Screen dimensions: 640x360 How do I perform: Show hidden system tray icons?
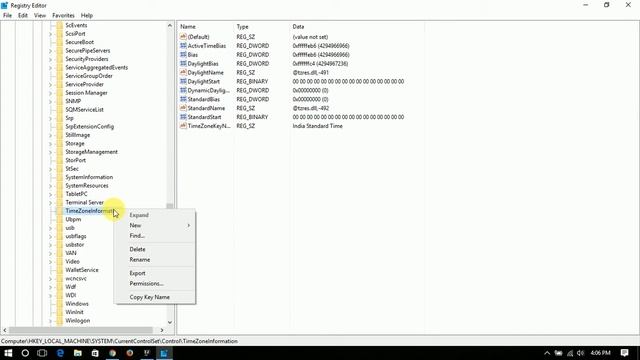[x=547, y=353]
